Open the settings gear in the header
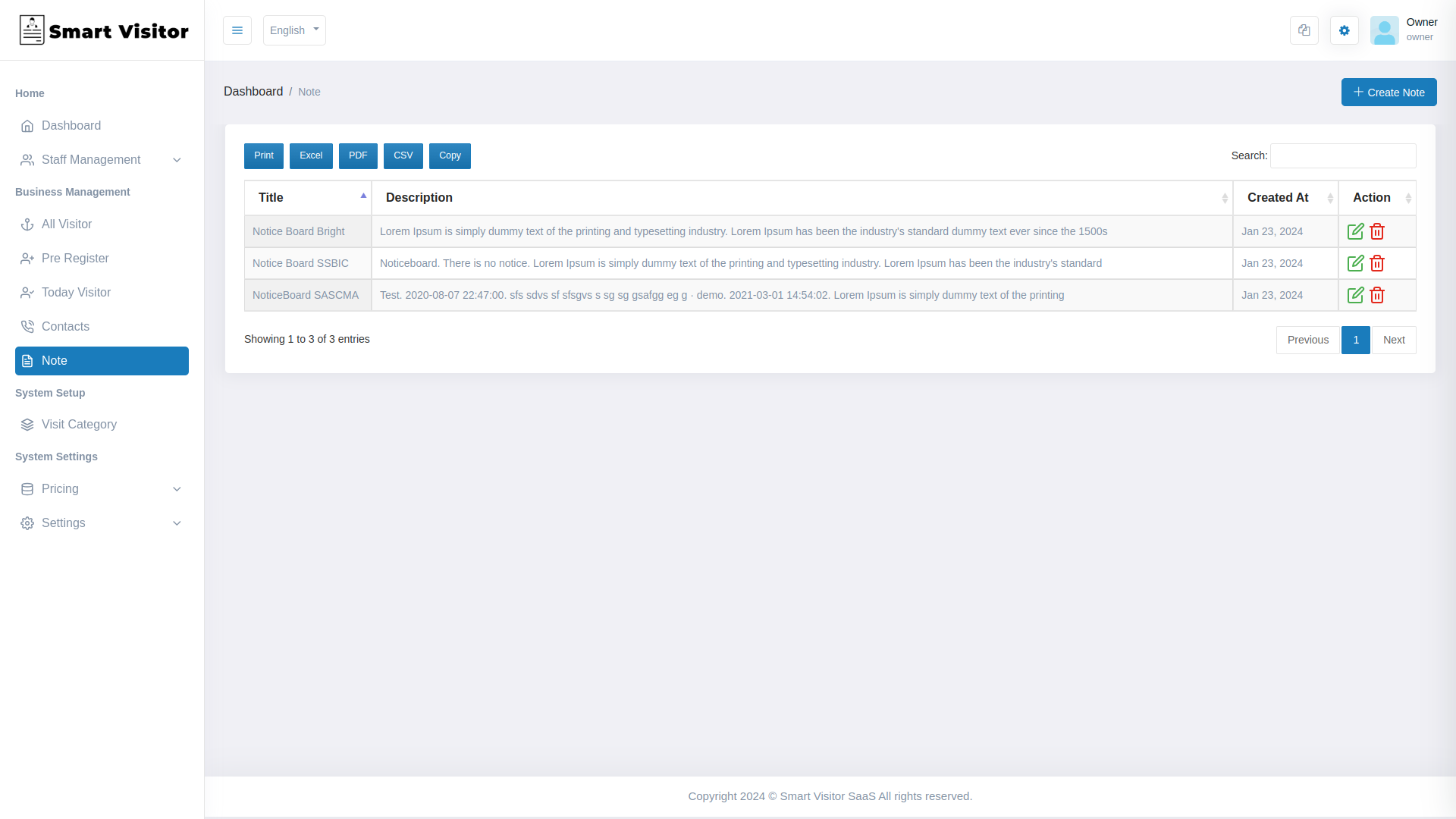 click(1345, 30)
